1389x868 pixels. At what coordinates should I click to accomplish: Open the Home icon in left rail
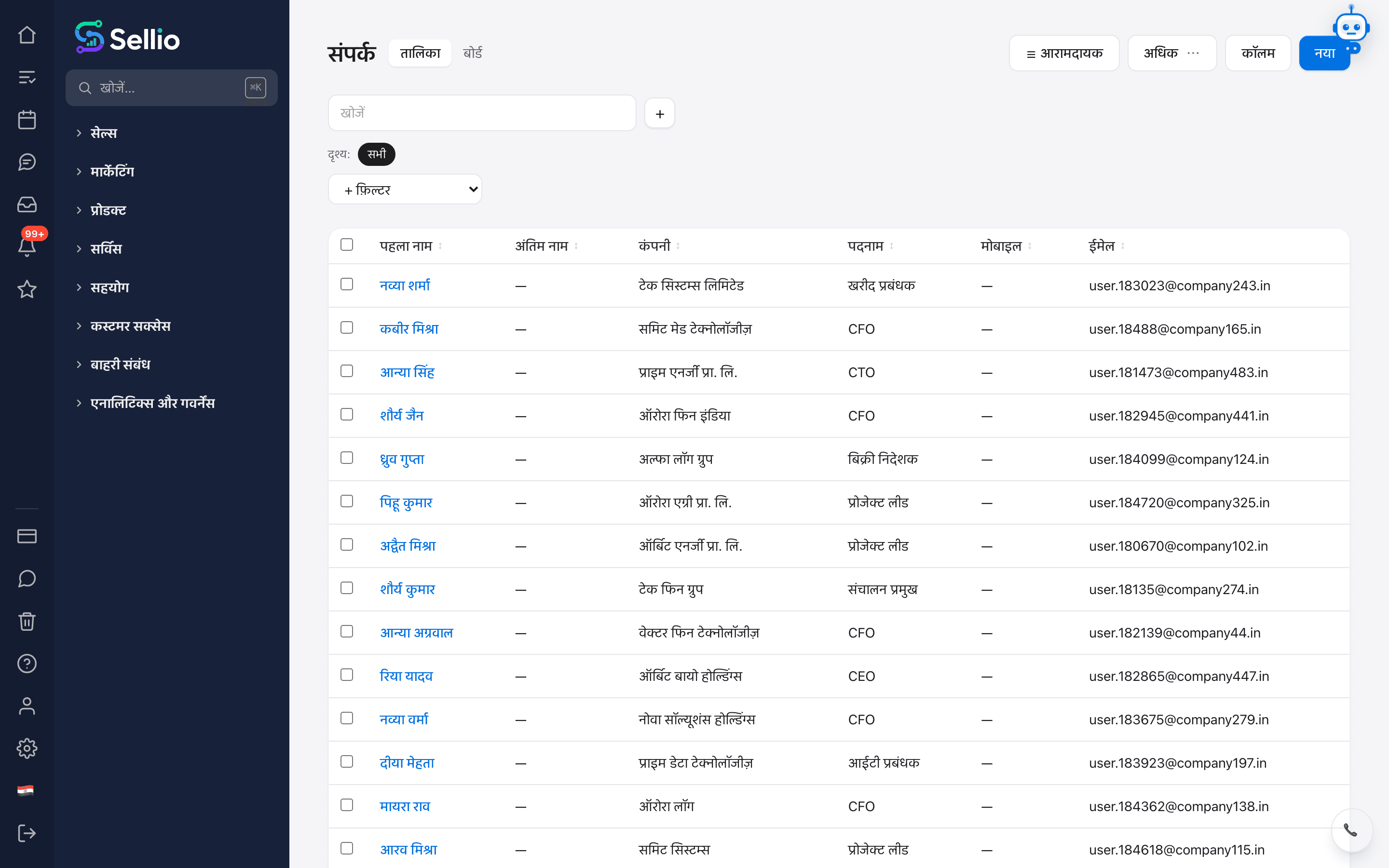[27, 35]
